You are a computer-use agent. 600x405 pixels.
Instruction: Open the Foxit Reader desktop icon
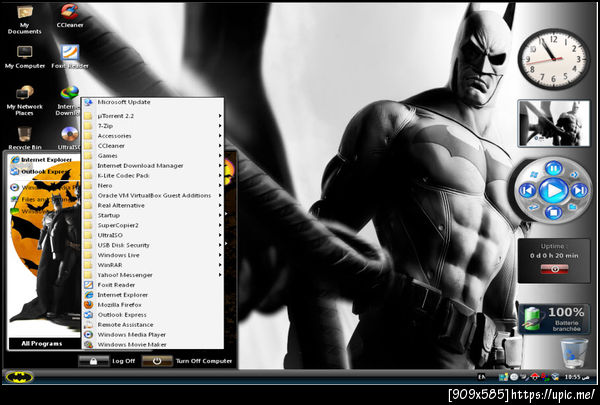[70, 57]
